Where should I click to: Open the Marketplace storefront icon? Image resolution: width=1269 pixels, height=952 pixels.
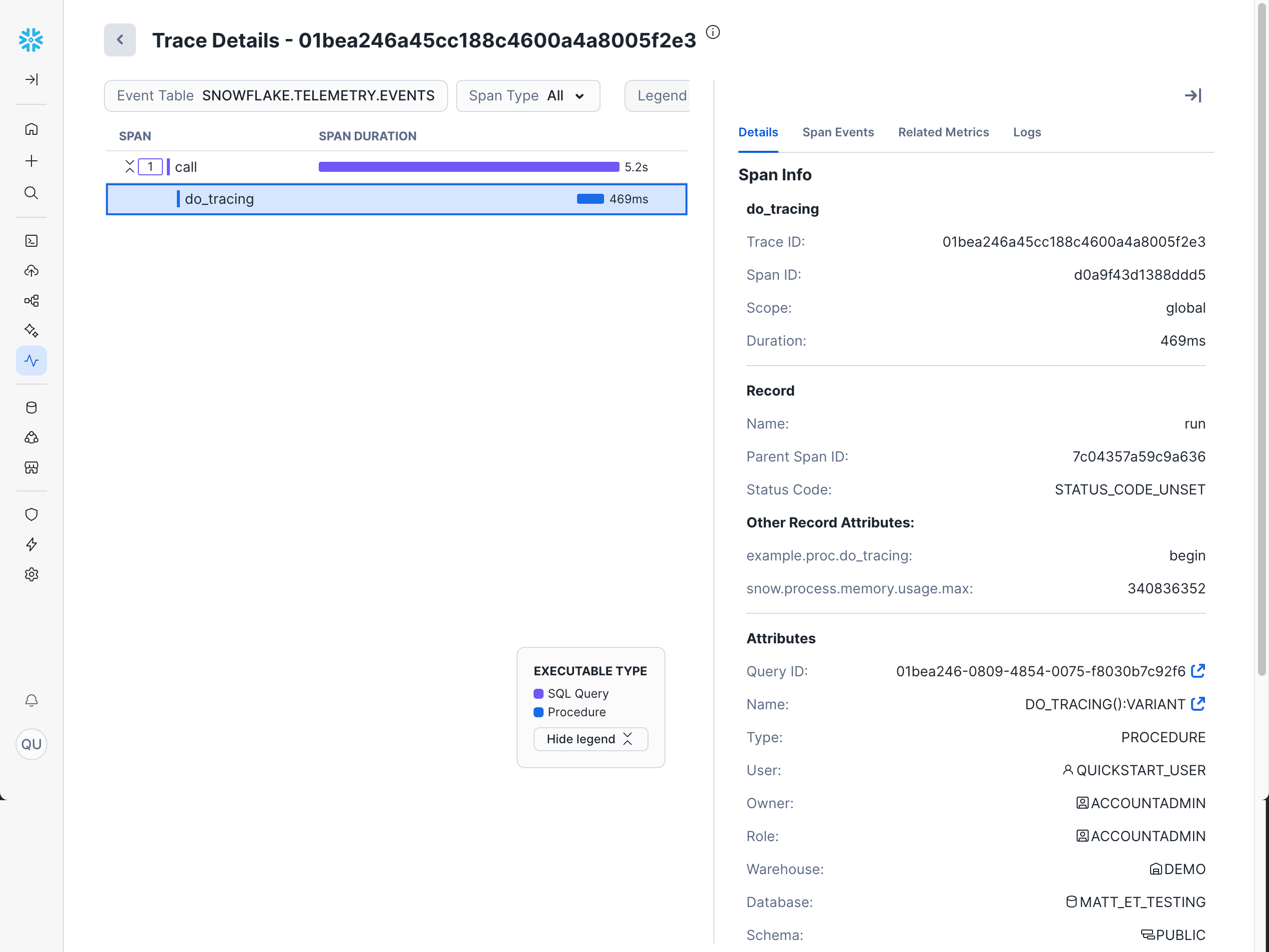click(x=31, y=467)
